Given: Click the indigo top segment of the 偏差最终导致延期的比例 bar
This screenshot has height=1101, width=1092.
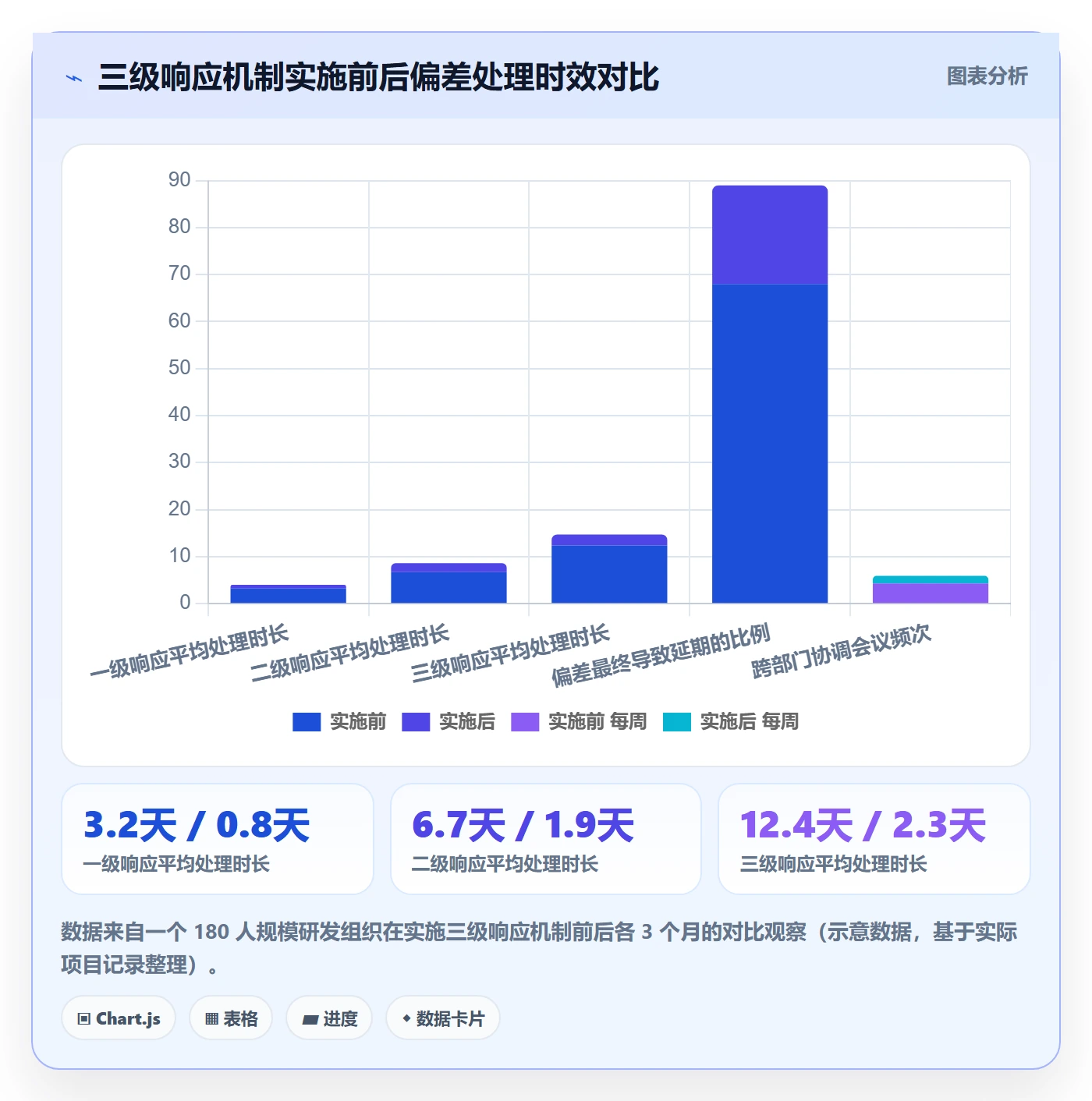Looking at the screenshot, I should coord(770,235).
